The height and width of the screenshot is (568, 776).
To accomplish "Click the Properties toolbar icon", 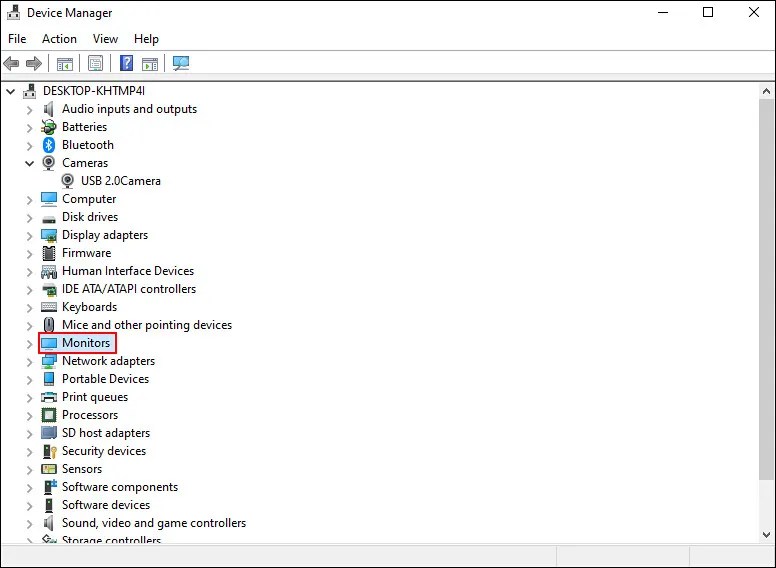I will (96, 63).
